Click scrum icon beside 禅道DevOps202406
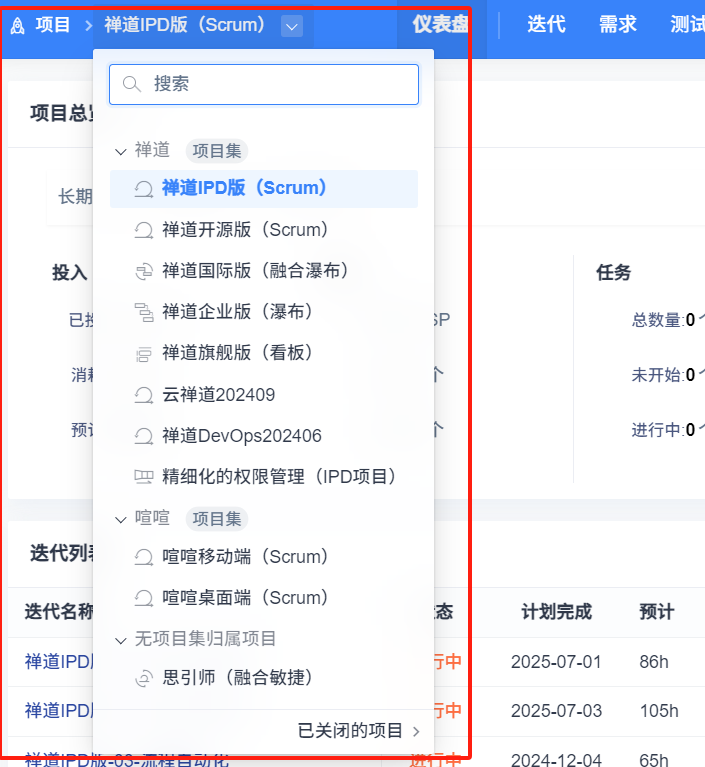Screen dimensions: 705x767 (144, 436)
